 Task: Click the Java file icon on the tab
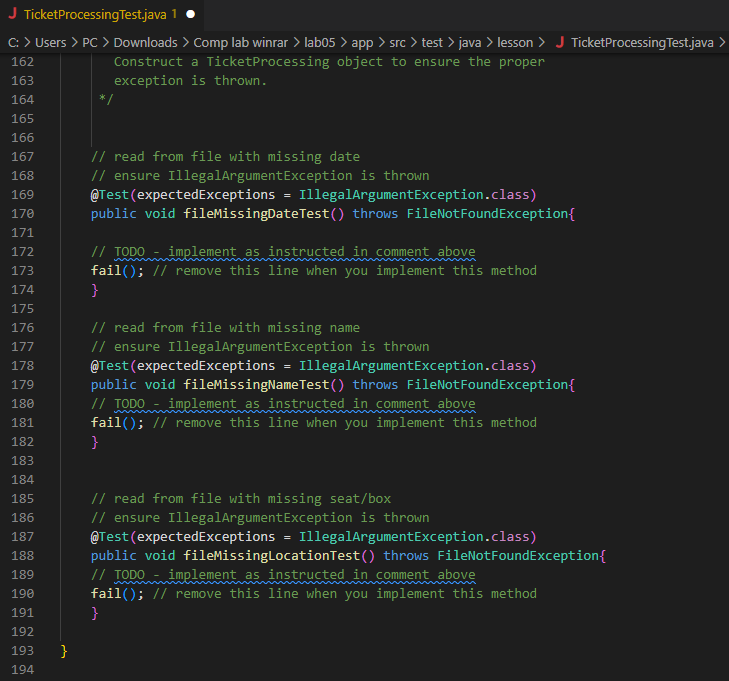tap(13, 14)
